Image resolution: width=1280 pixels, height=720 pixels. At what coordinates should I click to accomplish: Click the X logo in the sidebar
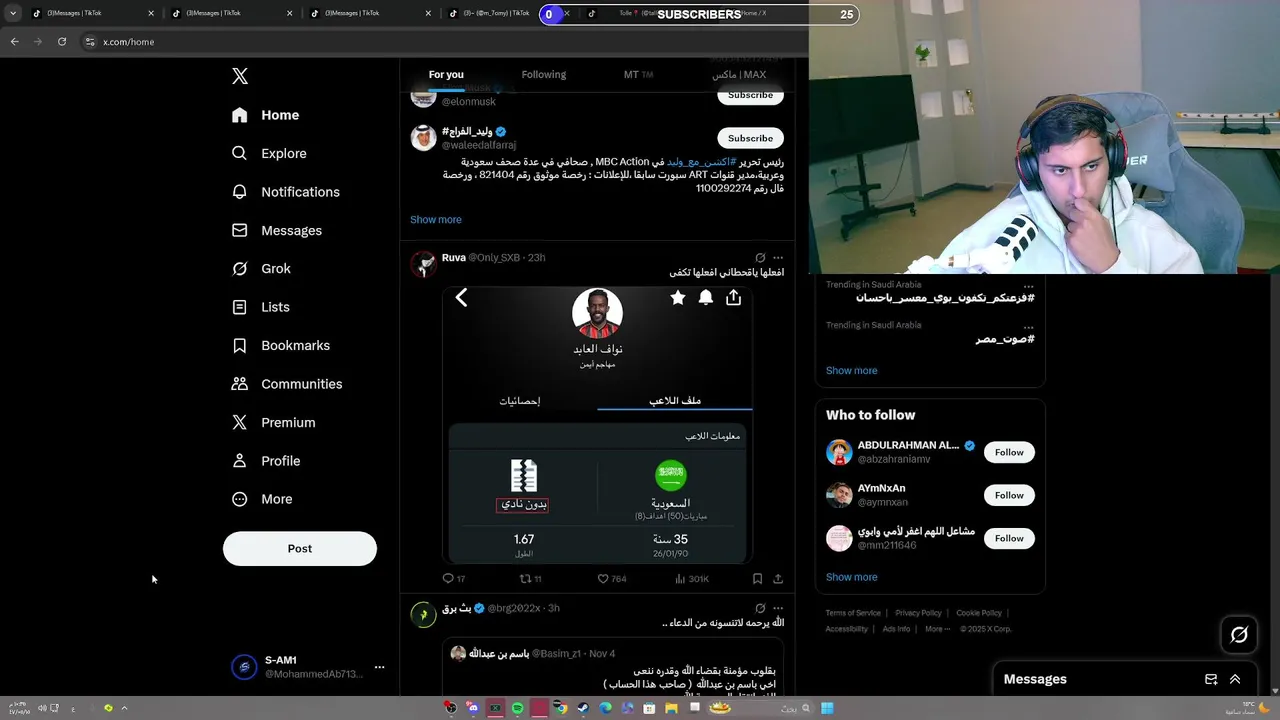pos(240,76)
